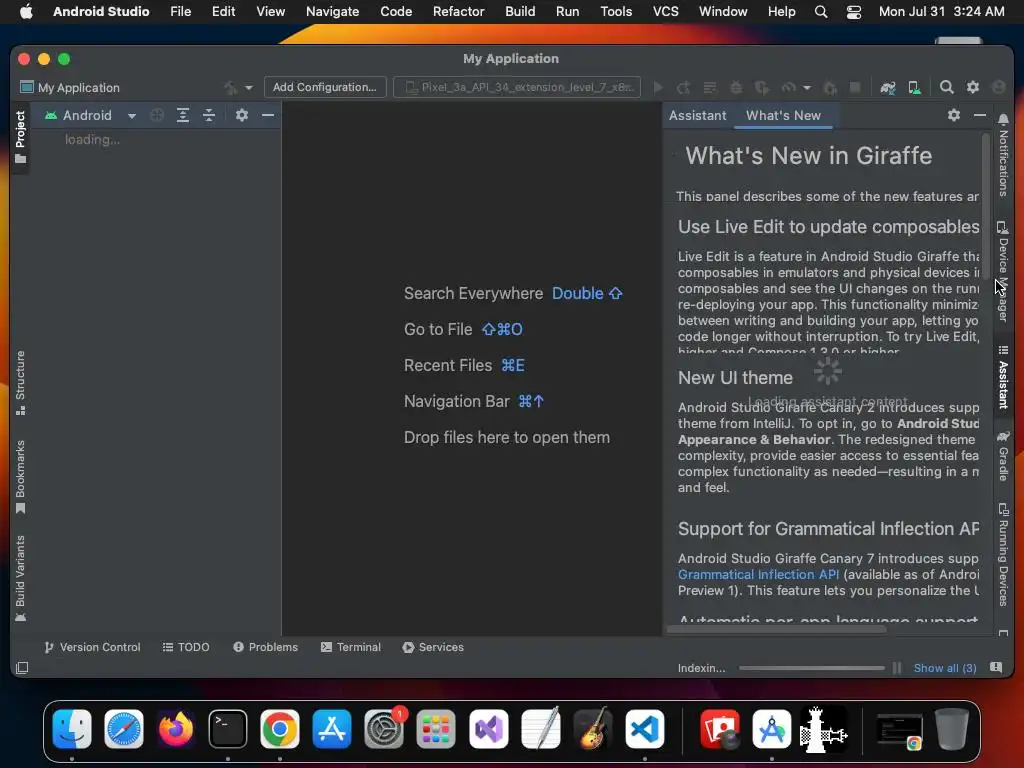Open dropdown arrow next to Profile icon
The width and height of the screenshot is (1024, 768).
point(807,88)
